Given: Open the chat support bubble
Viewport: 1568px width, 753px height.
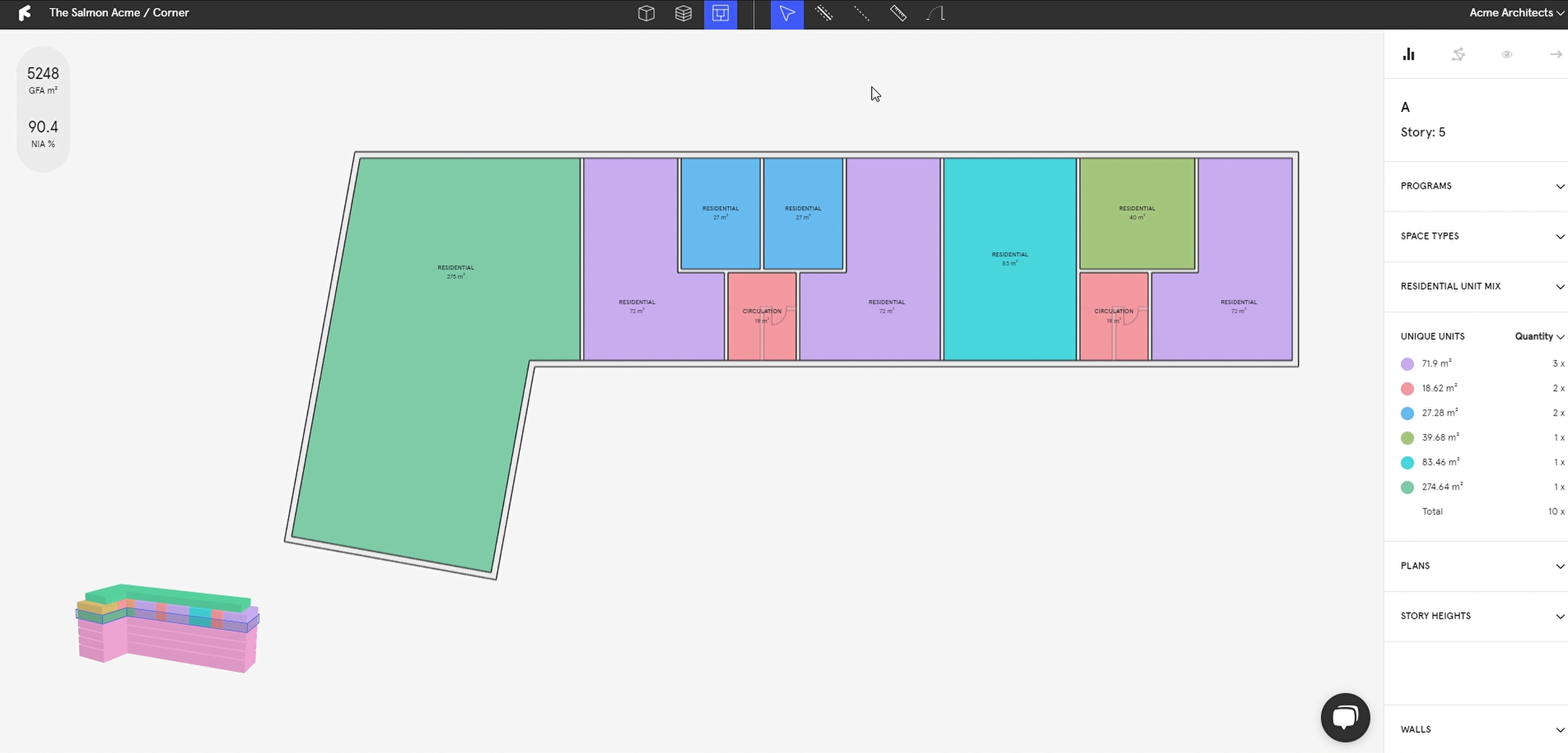Looking at the screenshot, I should tap(1345, 717).
